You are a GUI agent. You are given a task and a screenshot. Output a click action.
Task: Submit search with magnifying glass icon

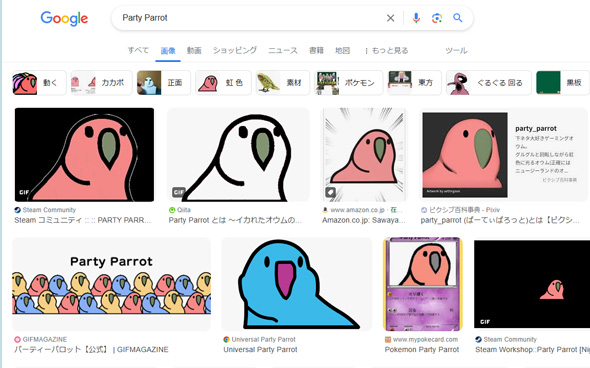point(458,18)
